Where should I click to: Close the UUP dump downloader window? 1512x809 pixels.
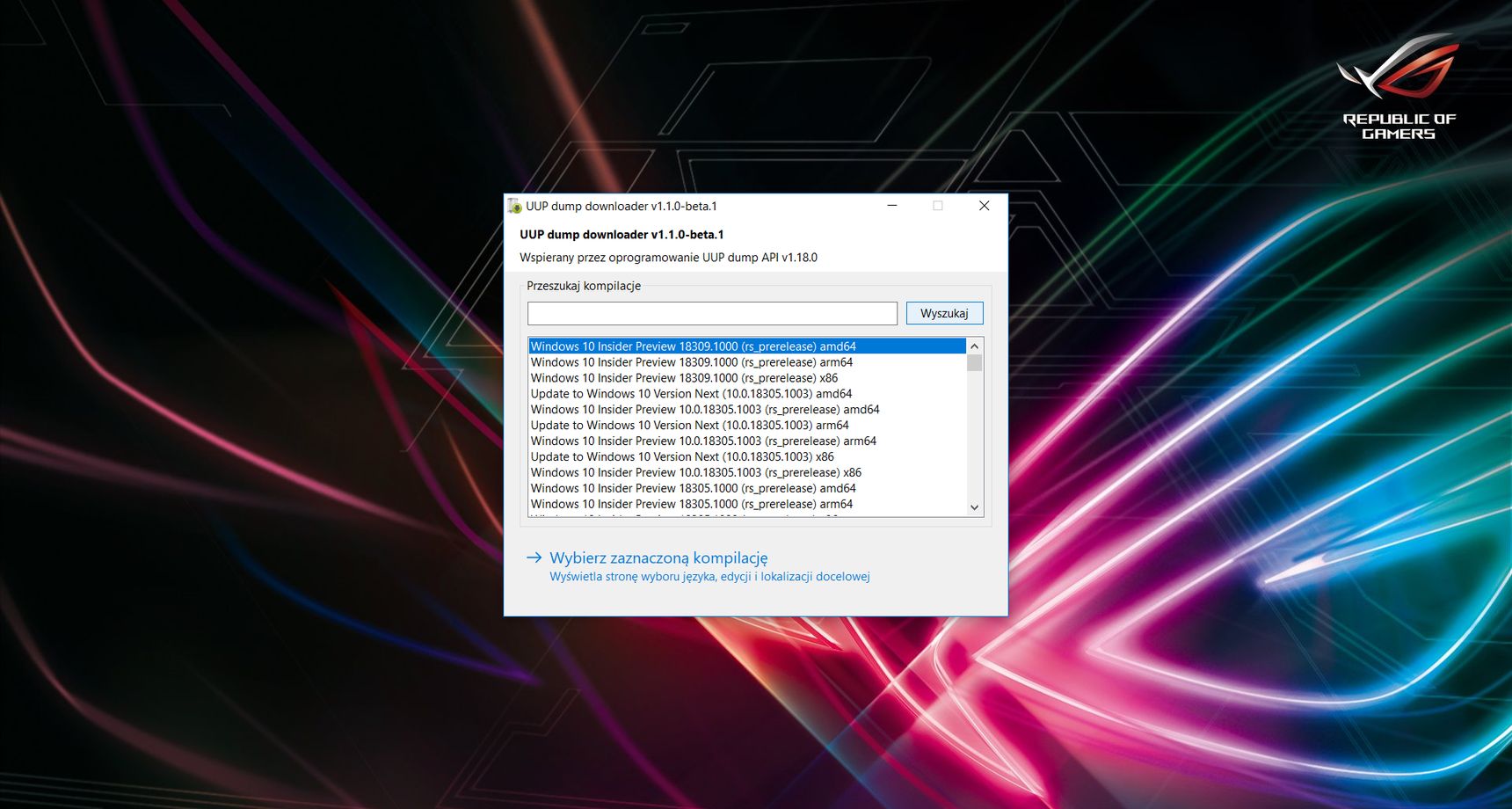(985, 206)
